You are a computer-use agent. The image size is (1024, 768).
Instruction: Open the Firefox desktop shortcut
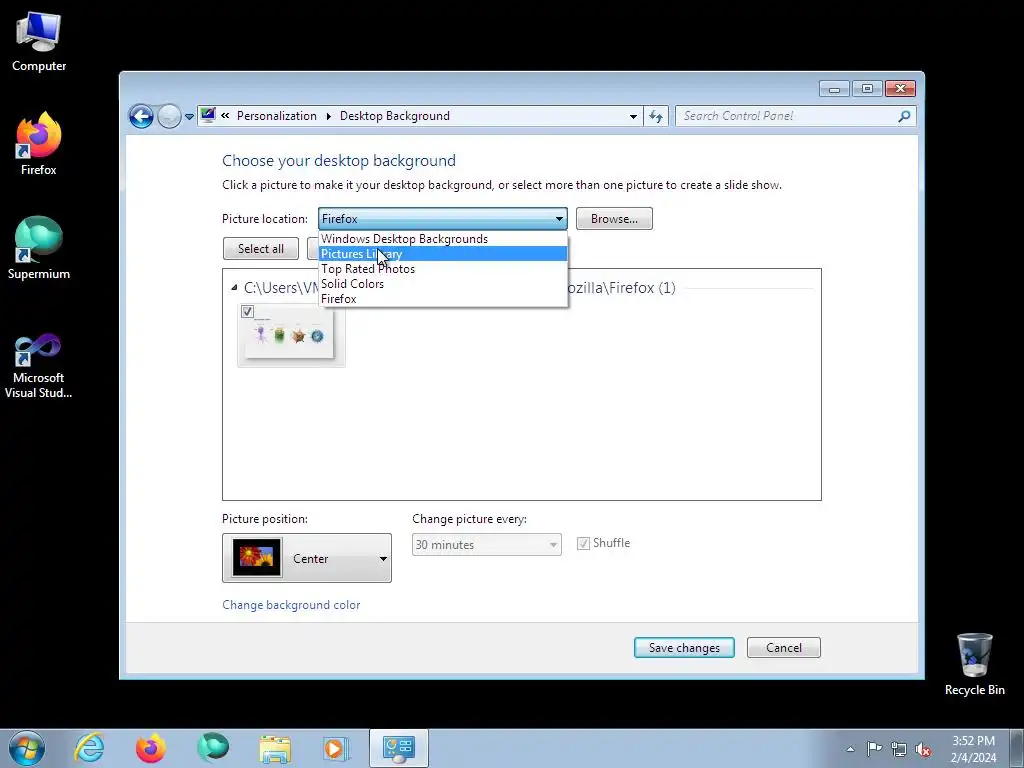(x=39, y=144)
